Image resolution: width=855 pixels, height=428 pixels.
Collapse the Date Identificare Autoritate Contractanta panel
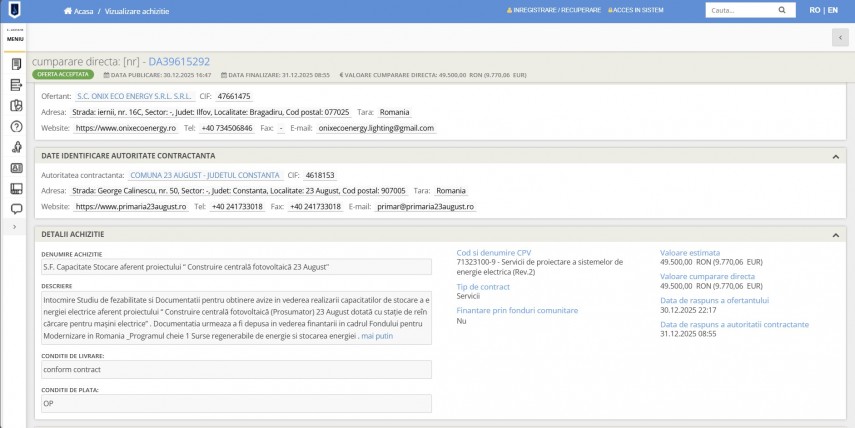point(835,156)
